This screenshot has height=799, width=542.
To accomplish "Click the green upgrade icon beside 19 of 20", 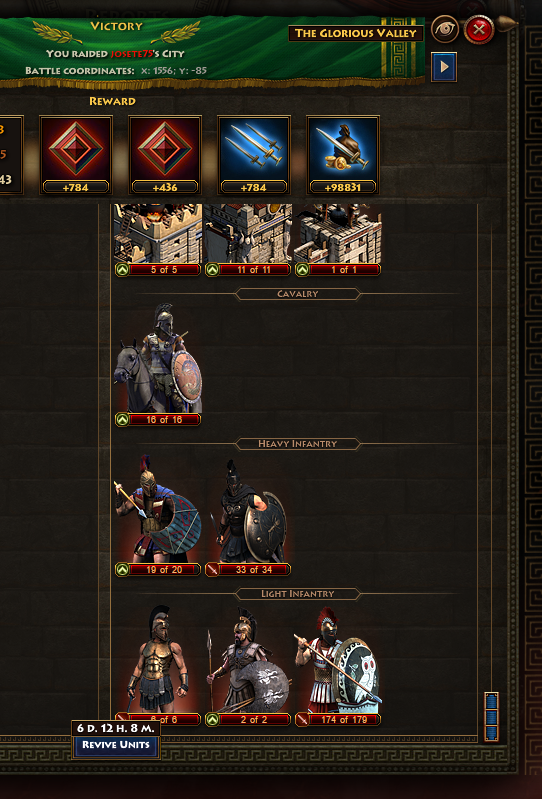I will tap(122, 570).
